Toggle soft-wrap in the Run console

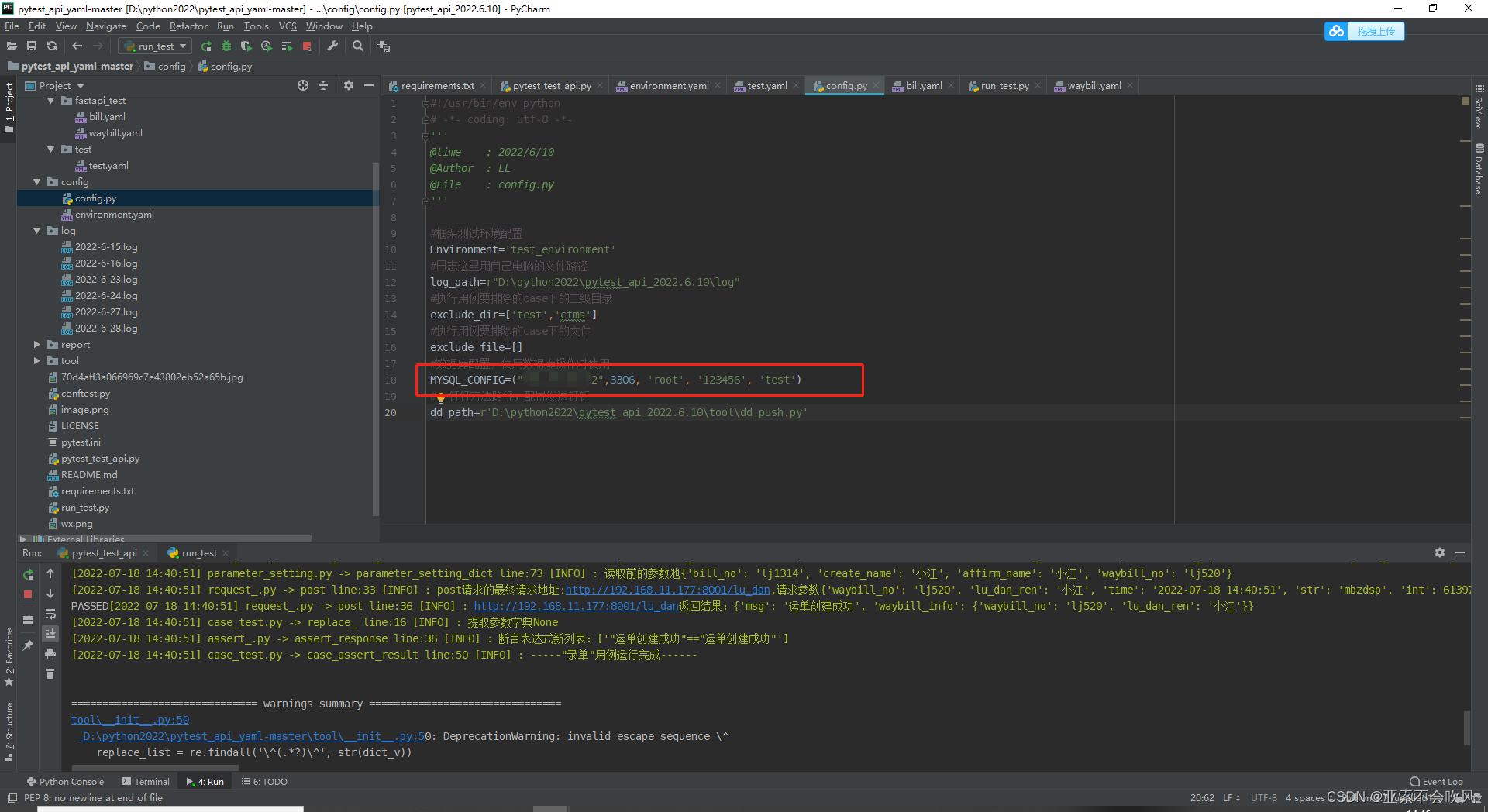pos(50,614)
